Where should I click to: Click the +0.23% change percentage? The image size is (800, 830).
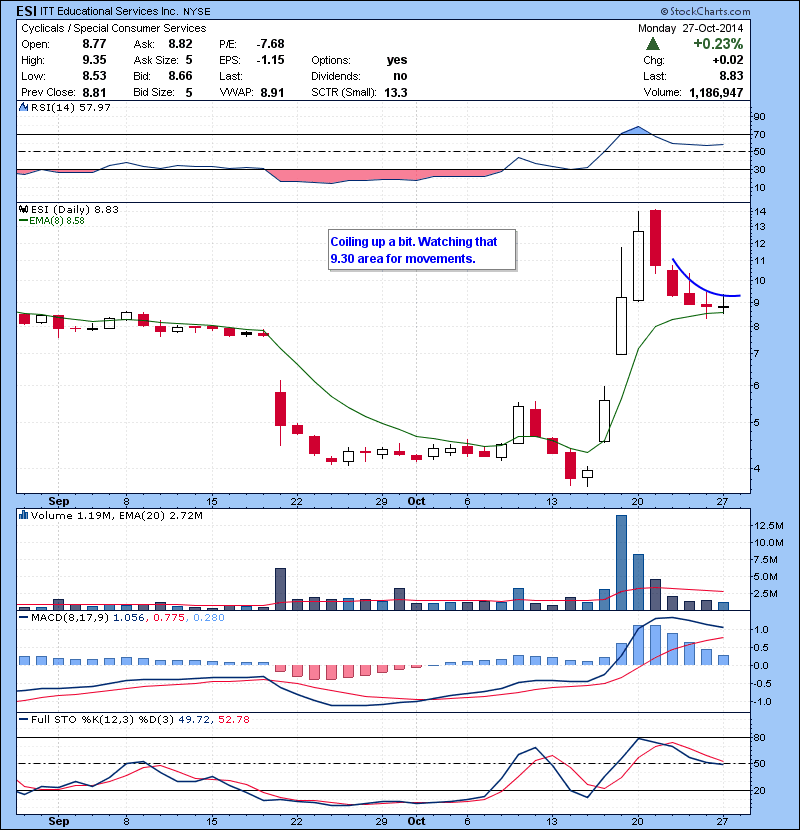coord(718,43)
